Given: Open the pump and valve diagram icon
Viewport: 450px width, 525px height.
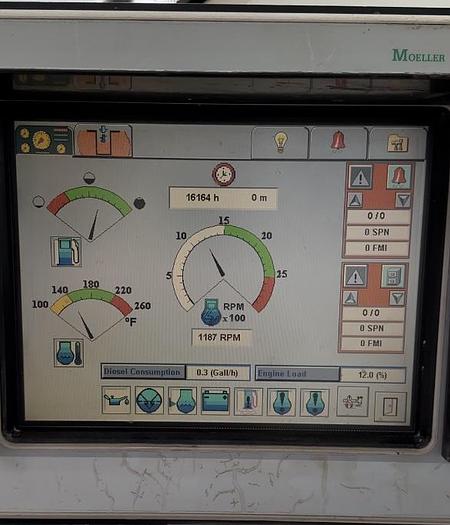Looking at the screenshot, I should [x=353, y=402].
